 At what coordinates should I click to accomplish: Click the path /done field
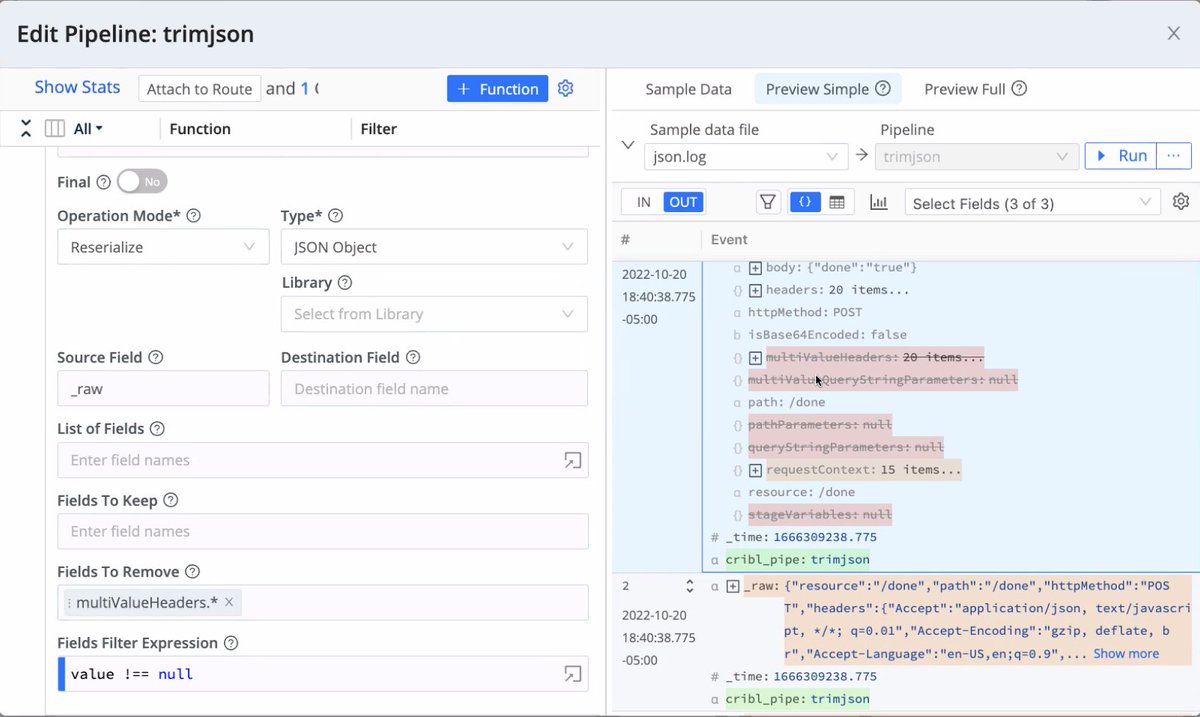tap(786, 402)
